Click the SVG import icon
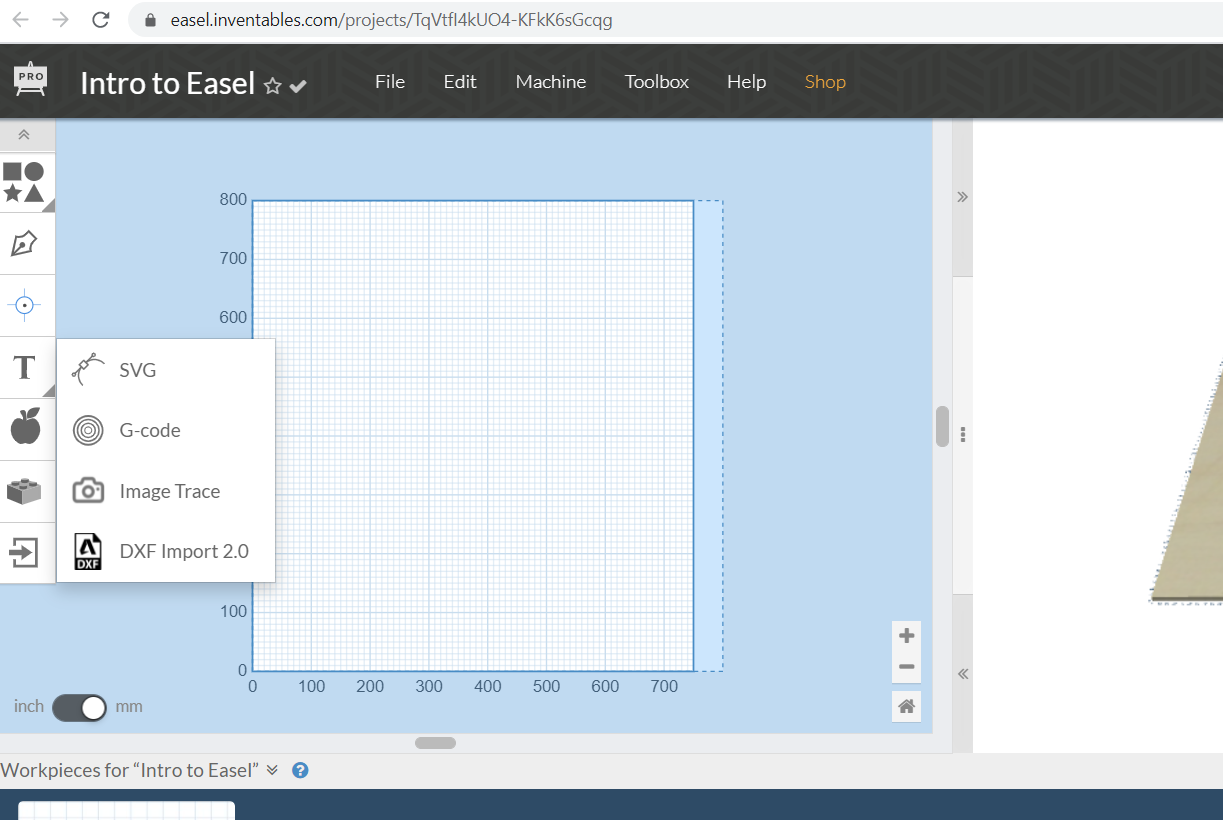 coord(88,370)
